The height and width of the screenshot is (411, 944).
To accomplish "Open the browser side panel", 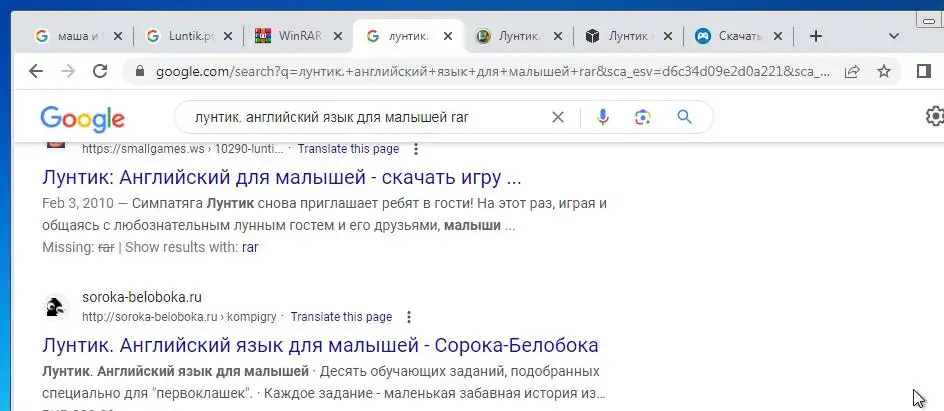I will point(924,71).
